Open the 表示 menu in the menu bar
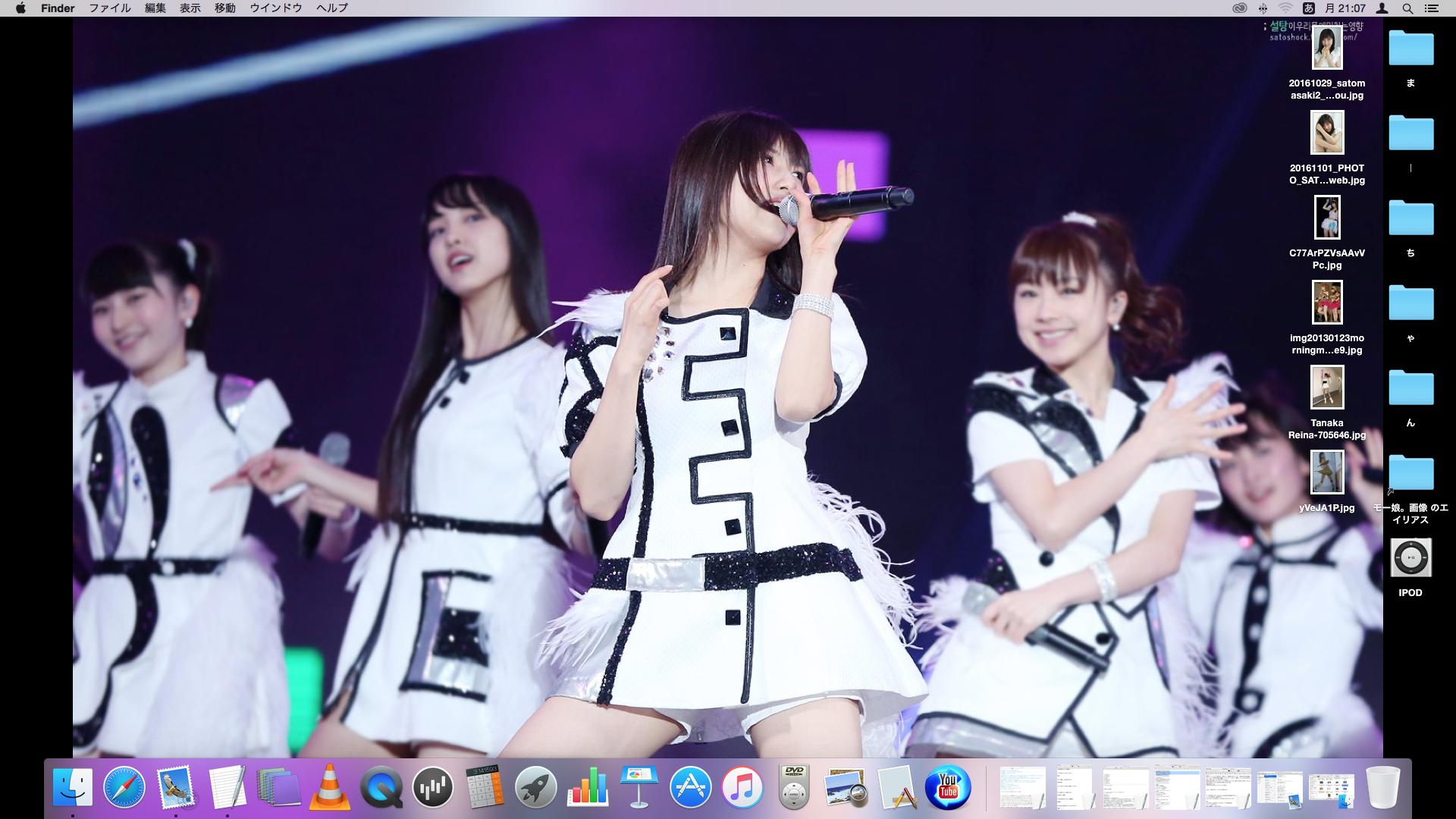Viewport: 1456px width, 819px height. click(190, 8)
